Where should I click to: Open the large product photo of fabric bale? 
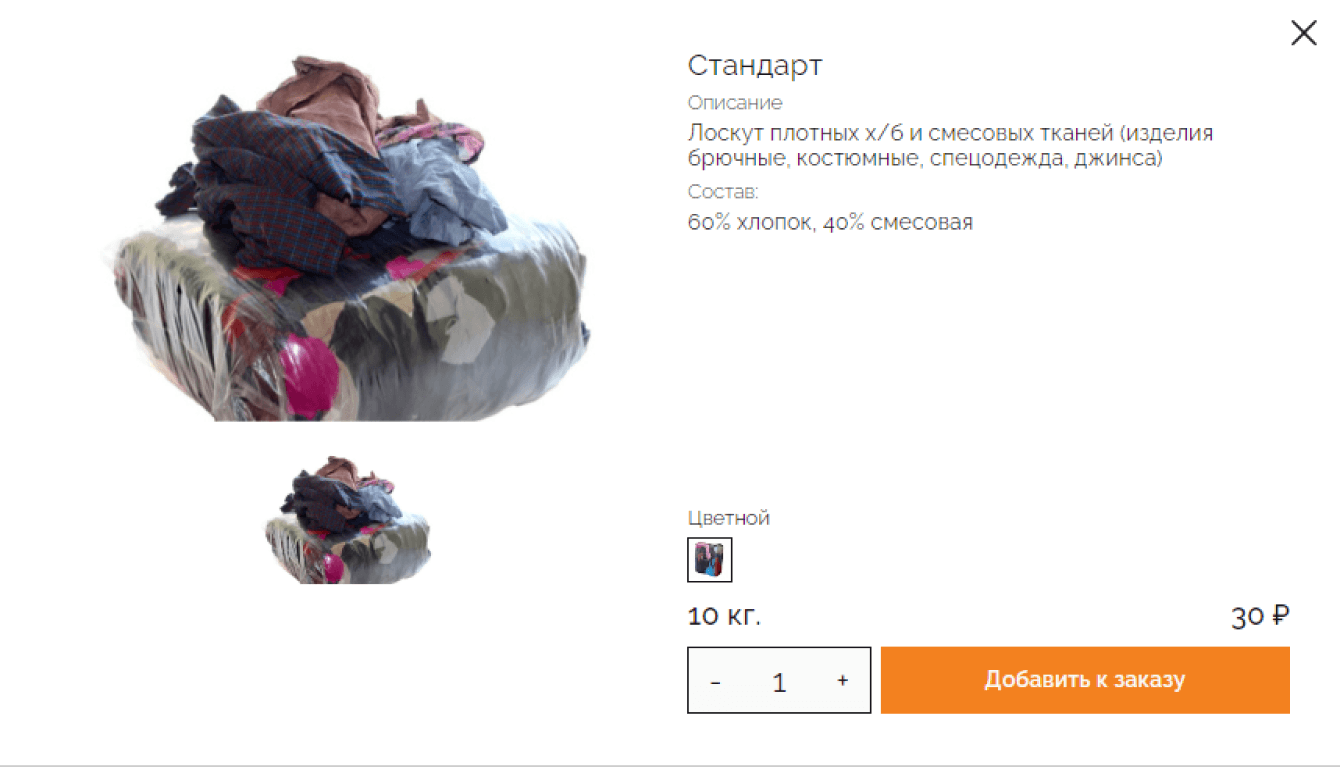pyautogui.click(x=347, y=238)
